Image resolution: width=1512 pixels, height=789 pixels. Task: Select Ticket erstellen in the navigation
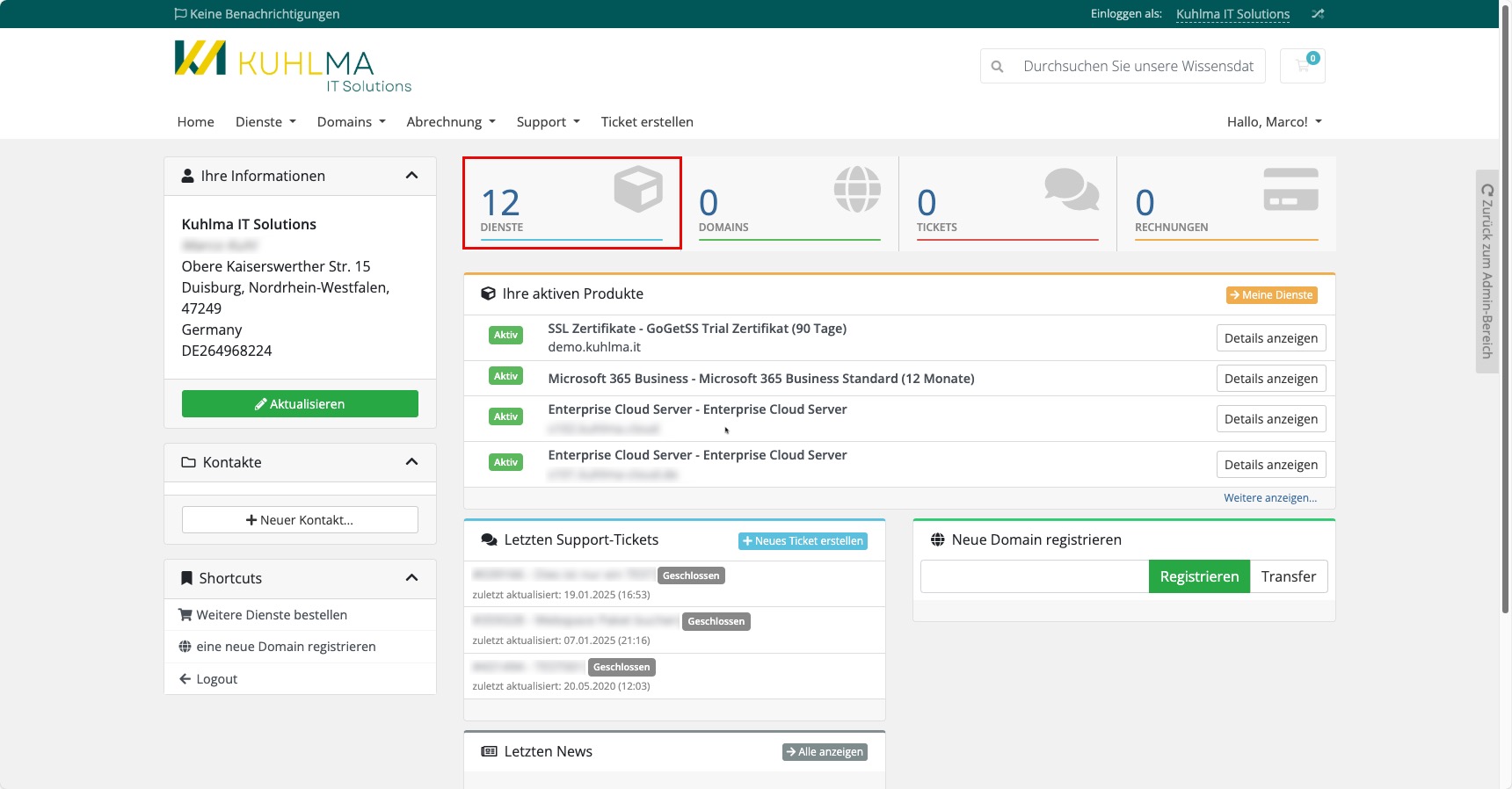pyautogui.click(x=647, y=122)
